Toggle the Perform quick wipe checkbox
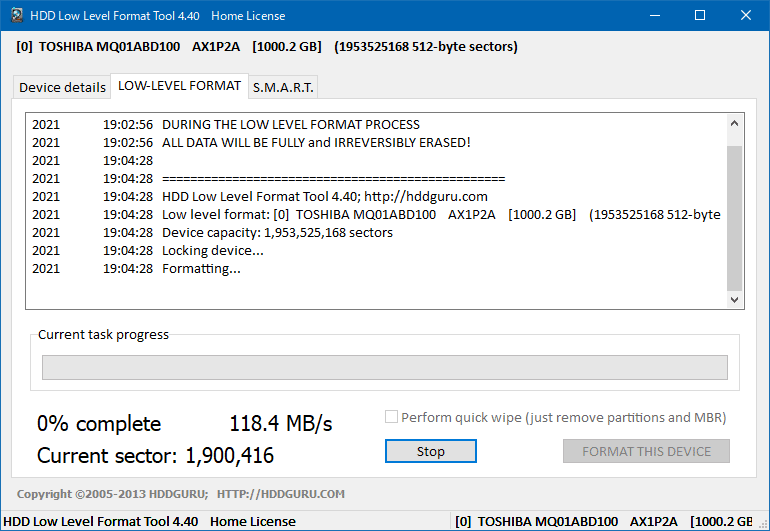770x531 pixels. tap(391, 417)
